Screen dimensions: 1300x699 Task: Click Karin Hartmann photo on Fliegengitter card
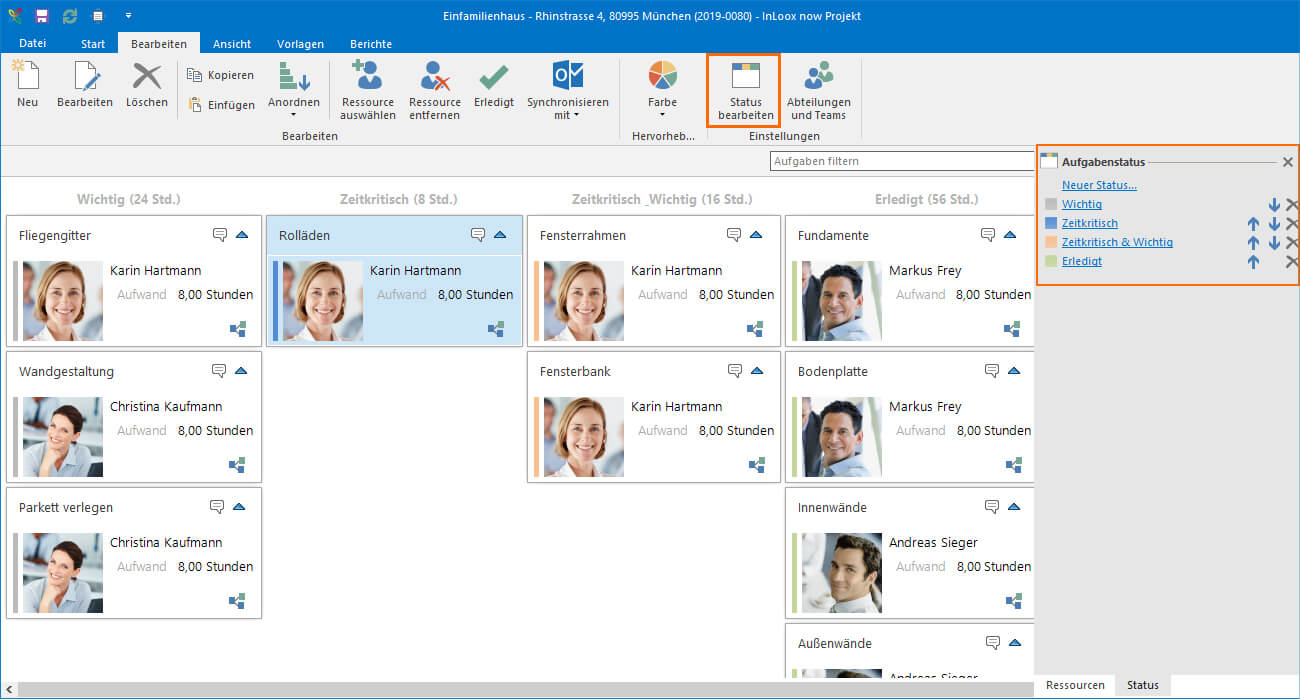[x=63, y=301]
